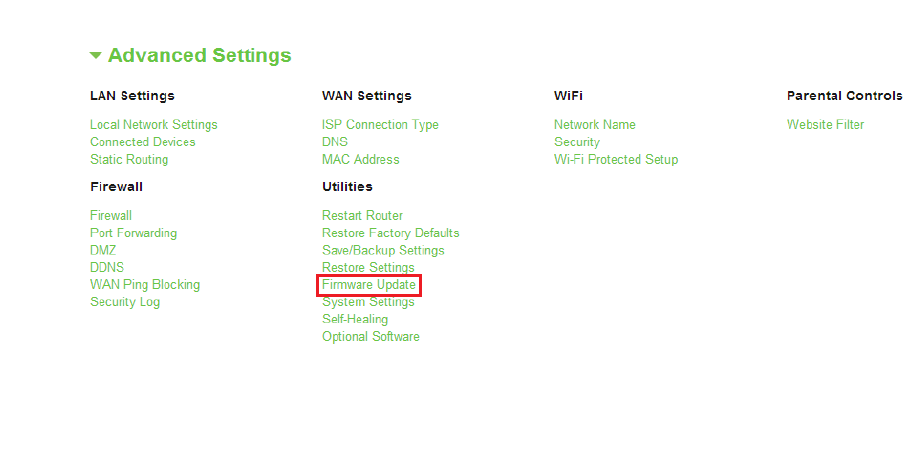Select ISP Connection Type
This screenshot has height=462, width=919.
(x=380, y=125)
